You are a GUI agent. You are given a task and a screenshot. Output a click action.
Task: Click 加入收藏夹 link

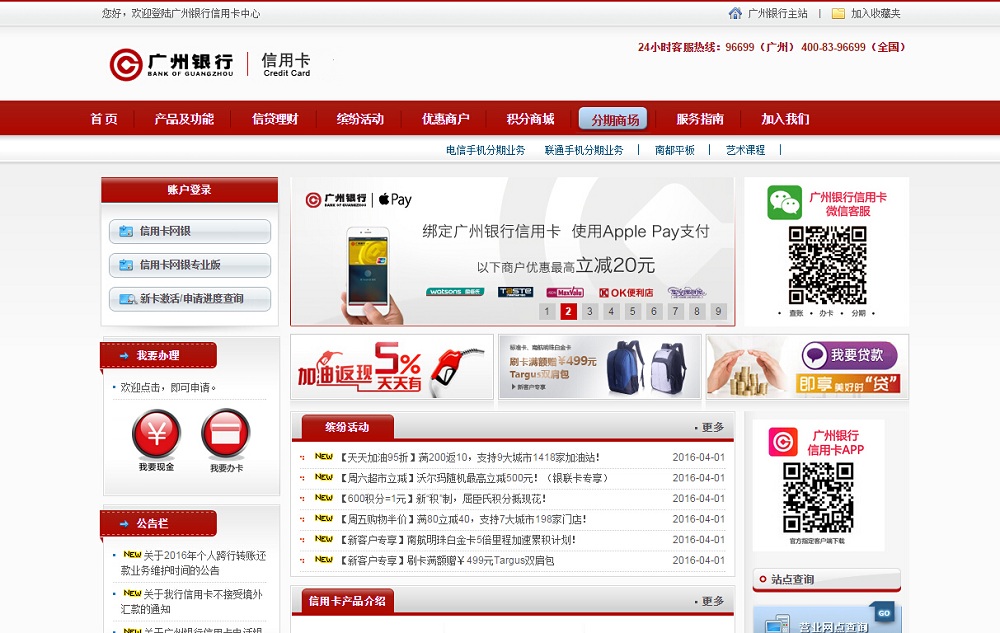point(876,13)
